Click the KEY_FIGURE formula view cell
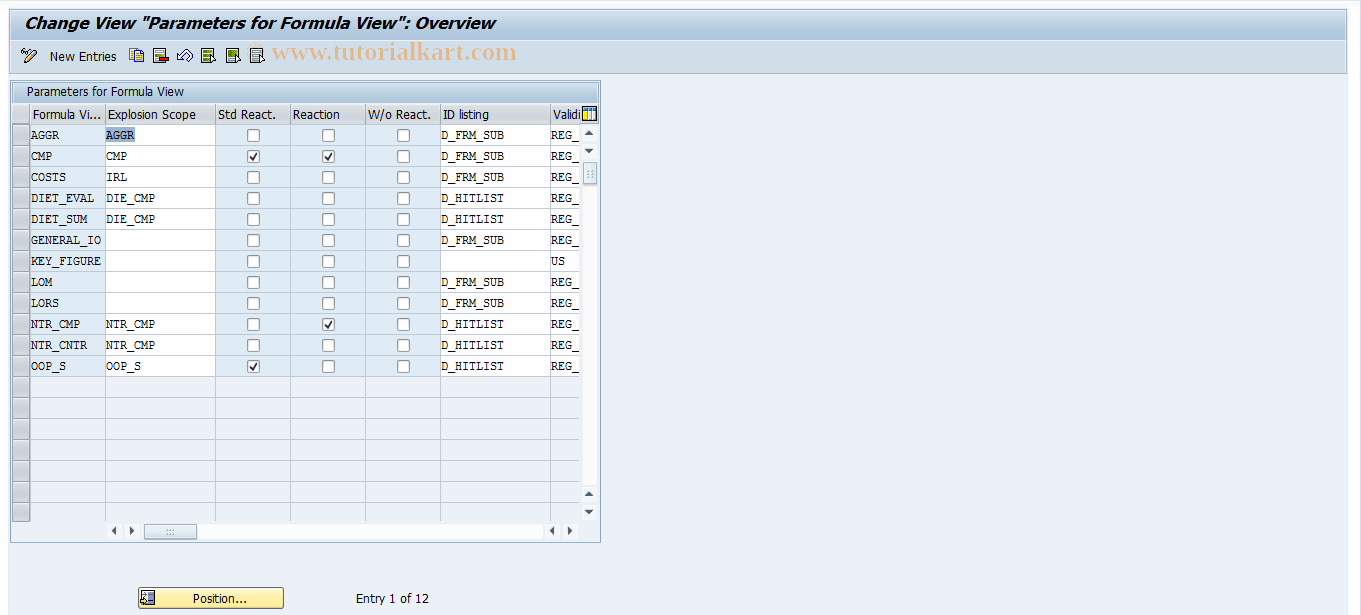 coord(67,261)
